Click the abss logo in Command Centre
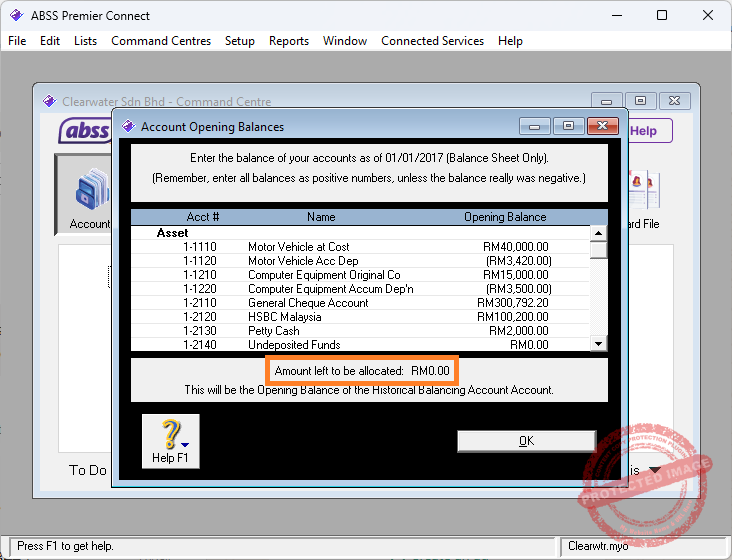This screenshot has height=560, width=732. tap(86, 131)
